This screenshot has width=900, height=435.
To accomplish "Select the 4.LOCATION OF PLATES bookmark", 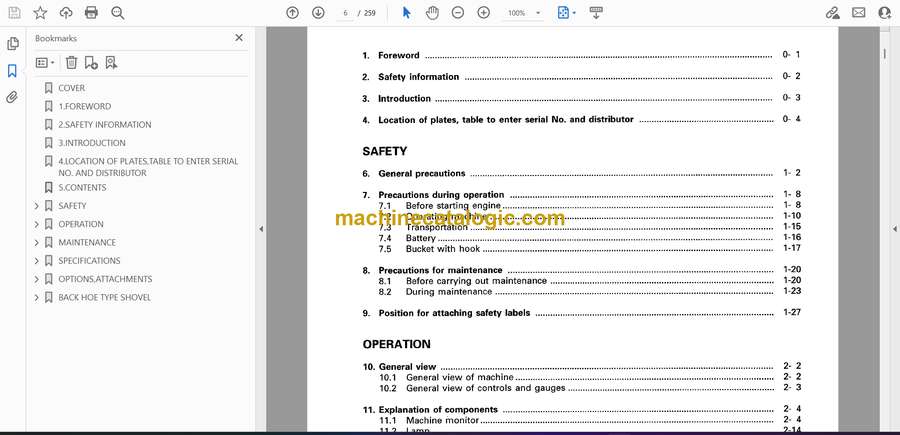I will 148,167.
